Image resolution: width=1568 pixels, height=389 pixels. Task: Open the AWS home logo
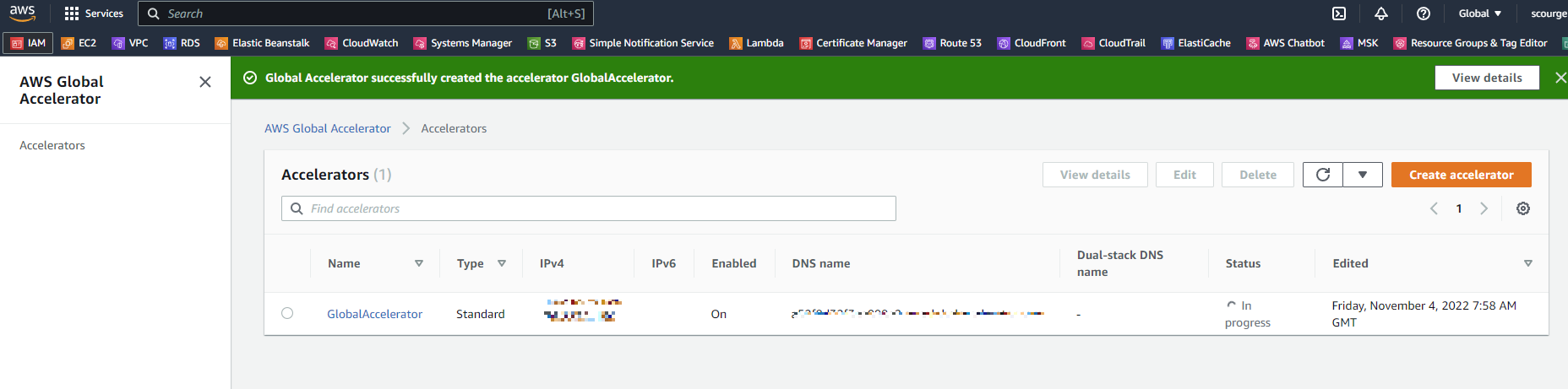(23, 13)
